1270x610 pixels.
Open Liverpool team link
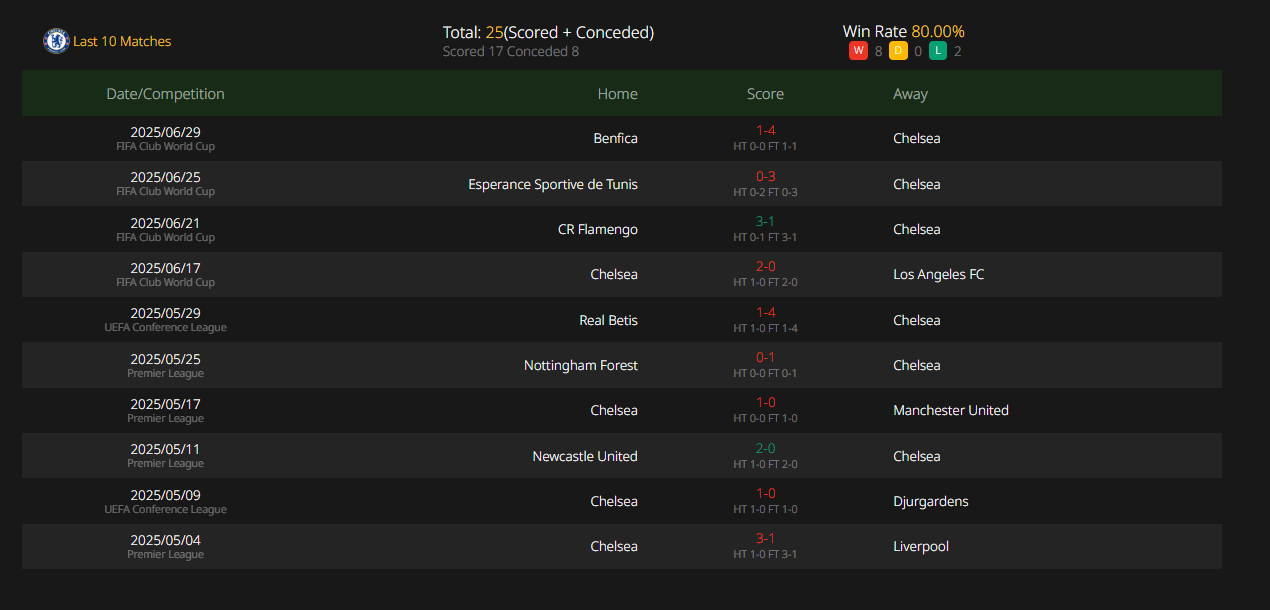921,547
